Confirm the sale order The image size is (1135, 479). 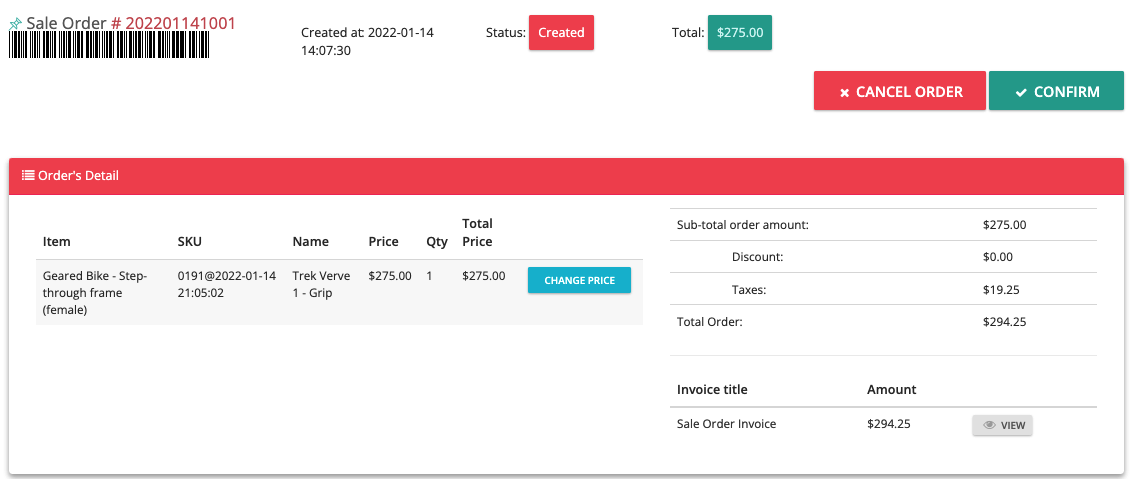point(1056,90)
